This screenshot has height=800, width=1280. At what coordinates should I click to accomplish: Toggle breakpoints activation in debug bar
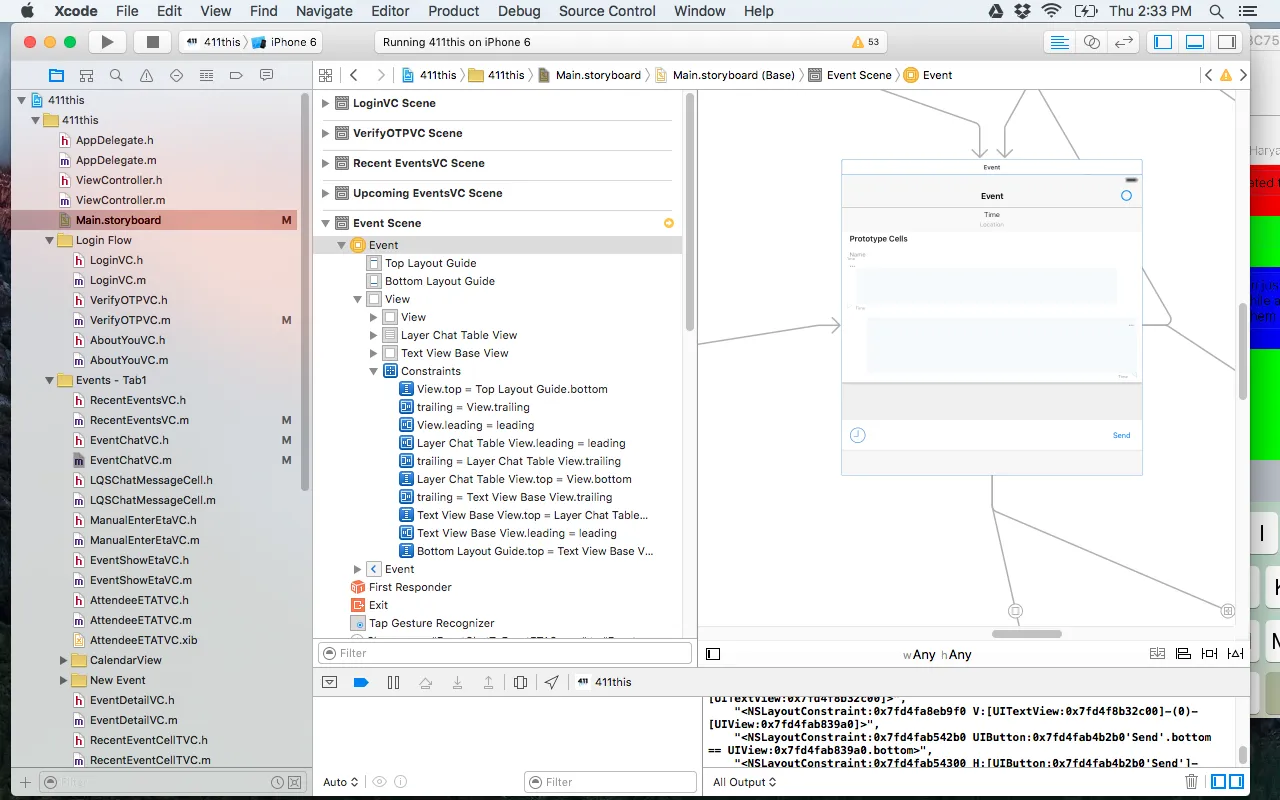pos(361,682)
